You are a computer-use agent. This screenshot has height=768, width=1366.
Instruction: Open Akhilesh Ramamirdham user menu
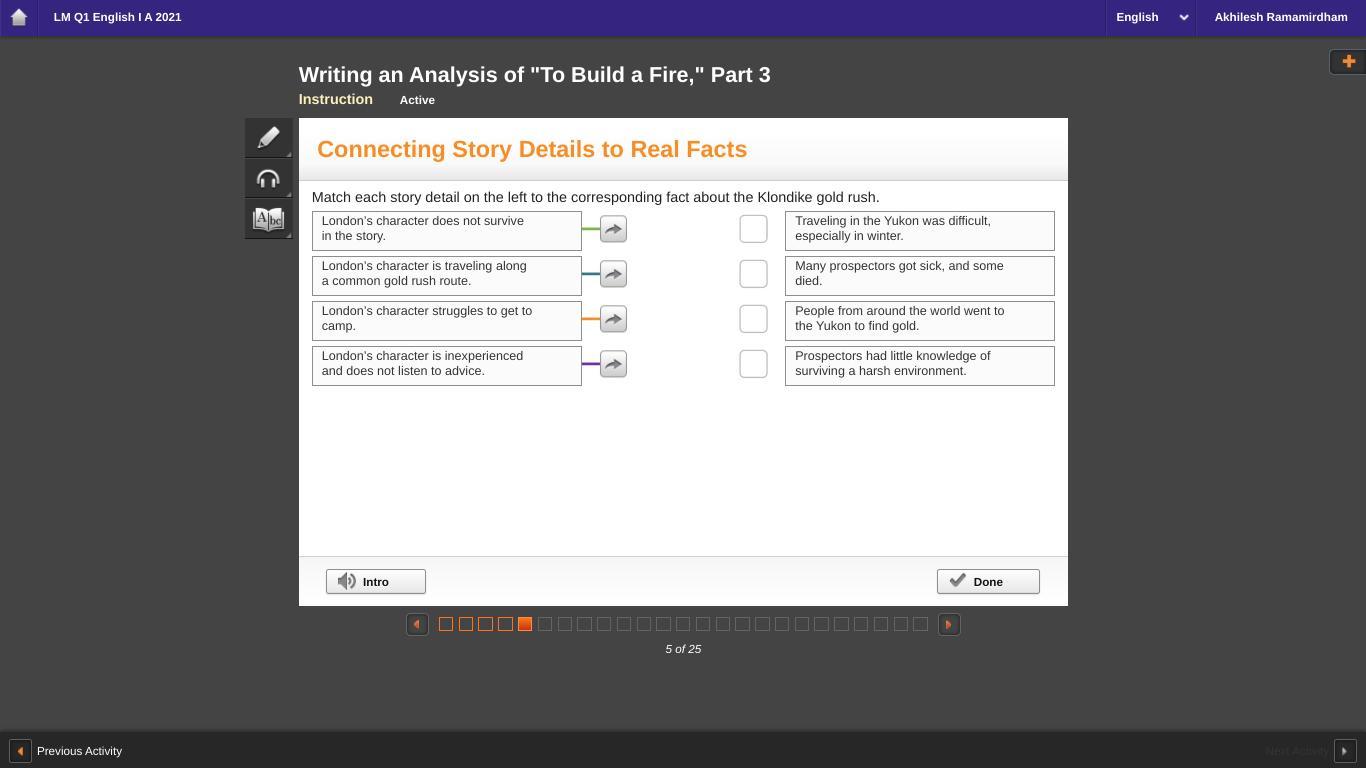tap(1280, 17)
